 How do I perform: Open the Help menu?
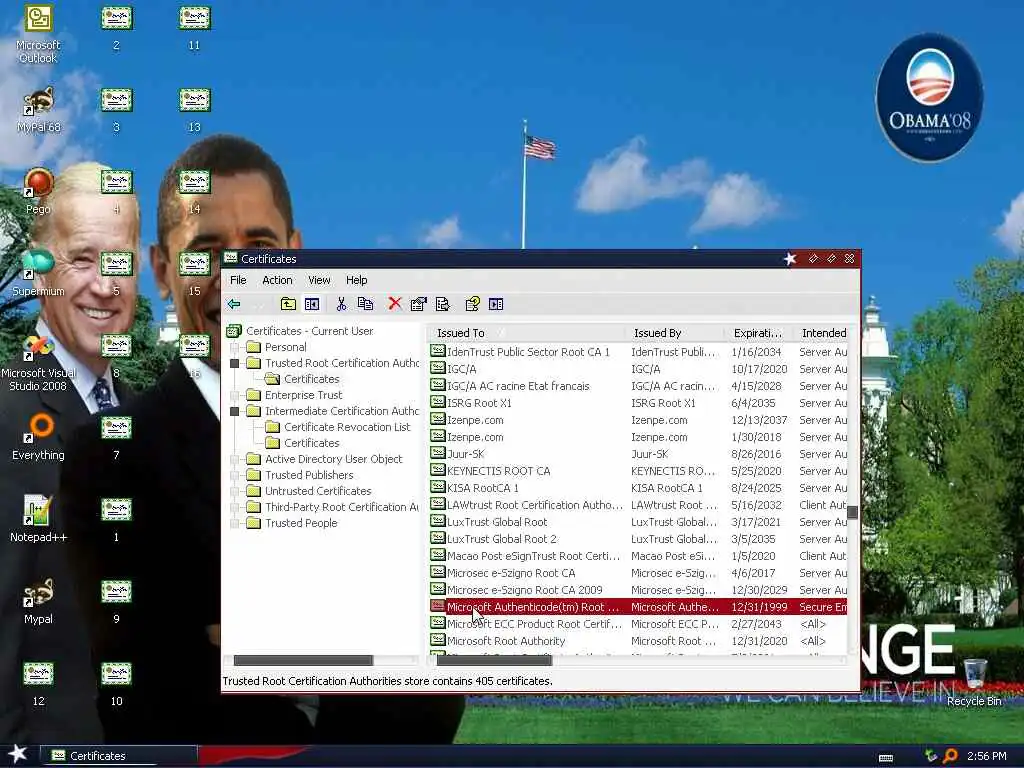pos(357,280)
